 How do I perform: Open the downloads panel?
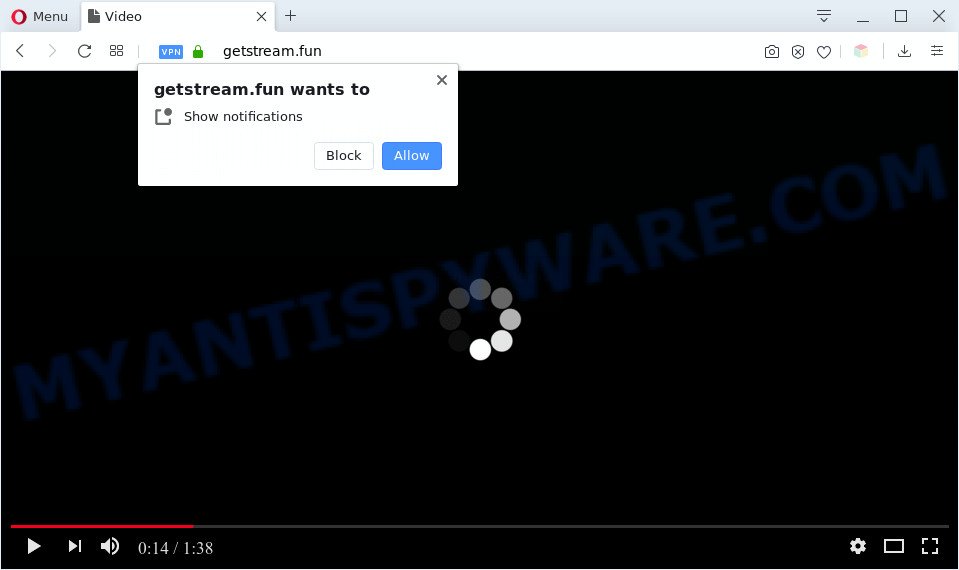pyautogui.click(x=904, y=51)
